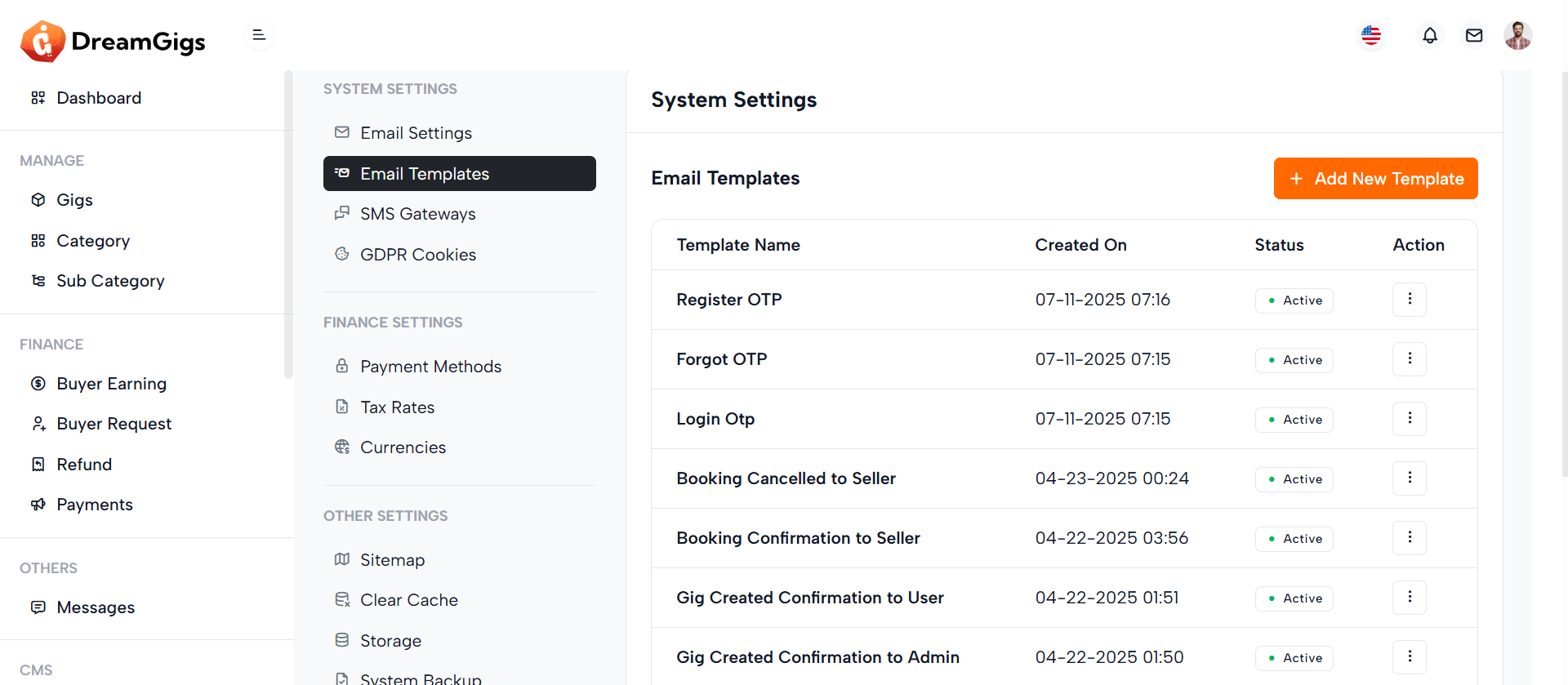Click the US flag language selector
Screen dimensions: 1568x685
(1371, 35)
